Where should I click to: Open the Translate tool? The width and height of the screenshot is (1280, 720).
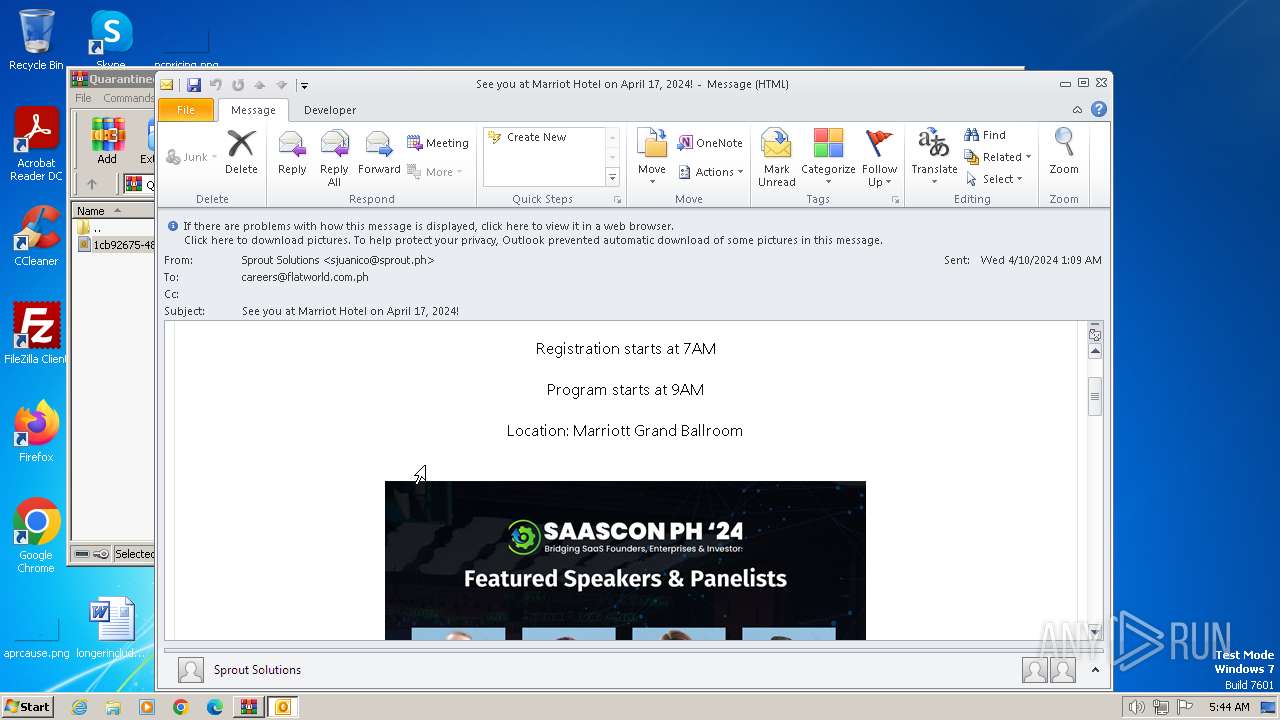(x=934, y=152)
